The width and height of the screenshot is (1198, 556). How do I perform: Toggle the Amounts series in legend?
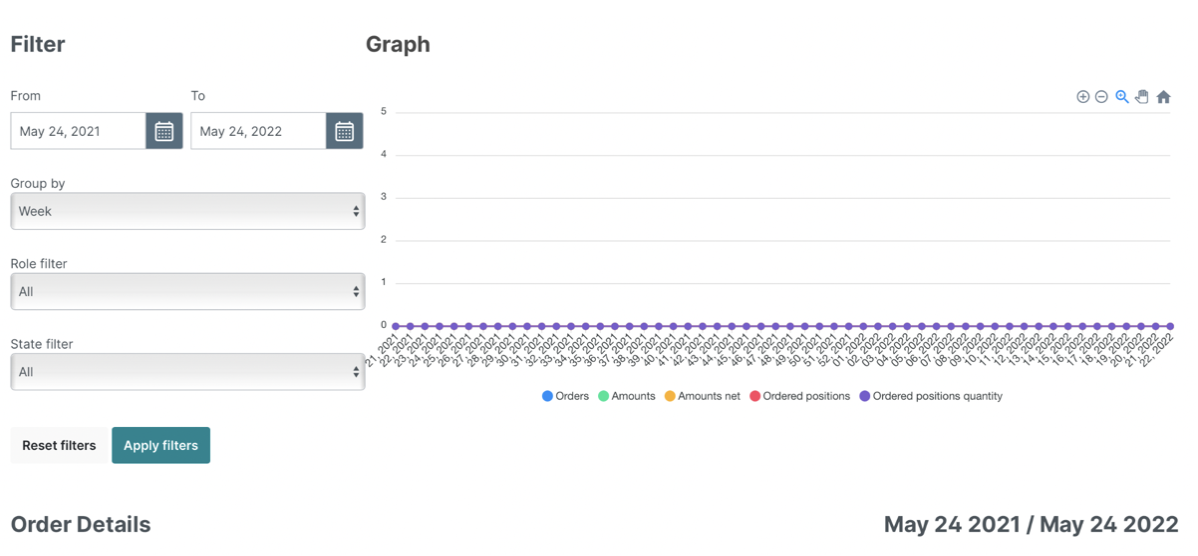627,396
